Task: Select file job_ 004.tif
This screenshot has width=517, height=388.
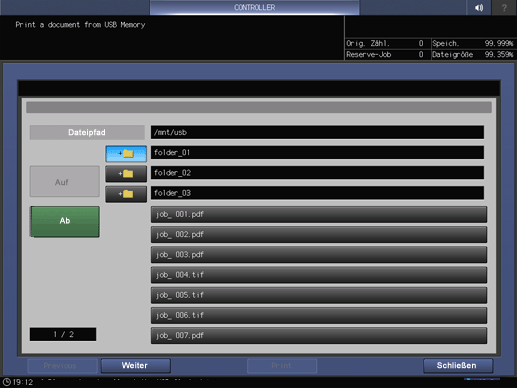Action: tap(319, 275)
